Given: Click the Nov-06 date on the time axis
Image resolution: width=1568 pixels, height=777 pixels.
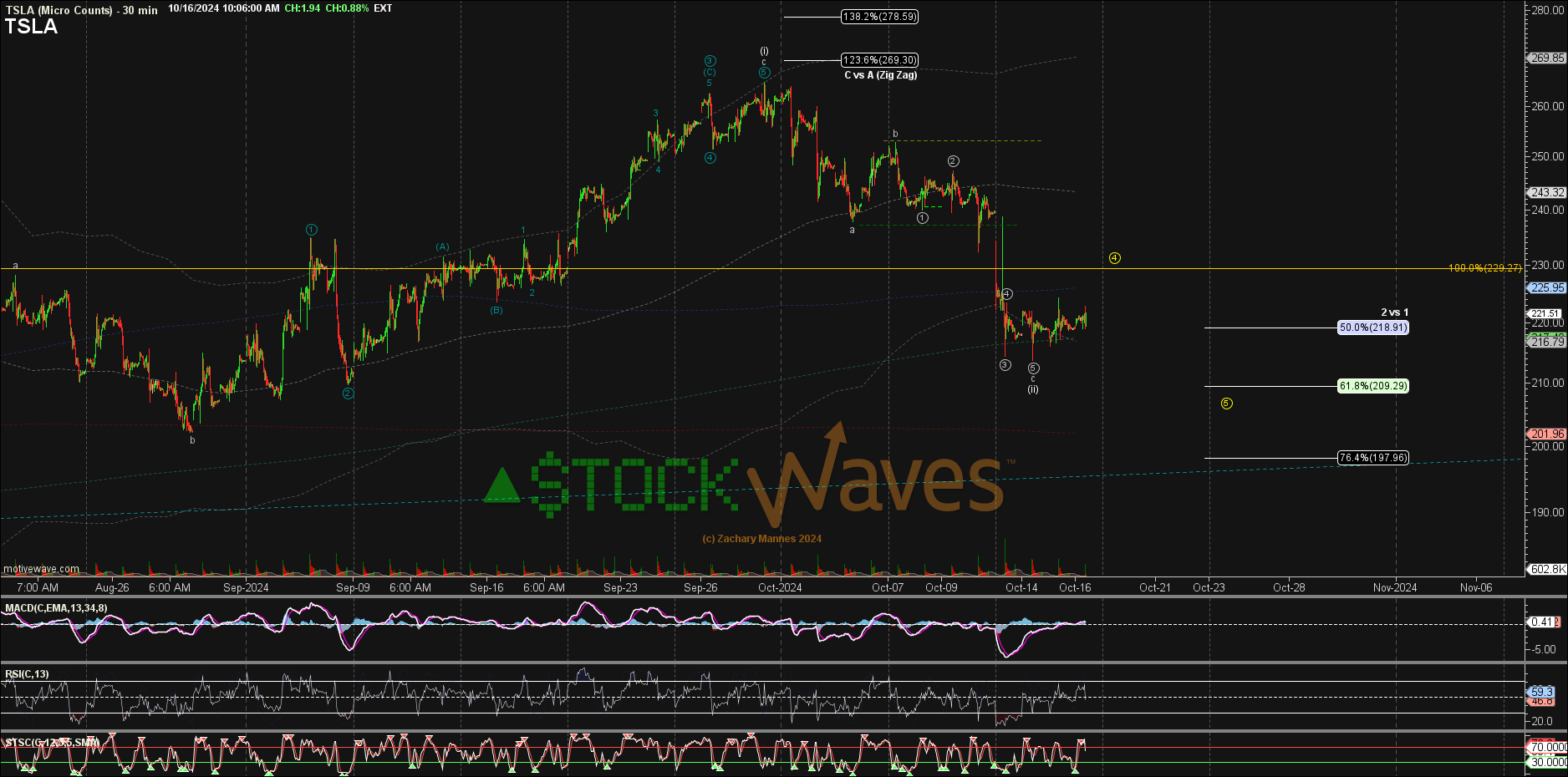Looking at the screenshot, I should pos(1476,587).
